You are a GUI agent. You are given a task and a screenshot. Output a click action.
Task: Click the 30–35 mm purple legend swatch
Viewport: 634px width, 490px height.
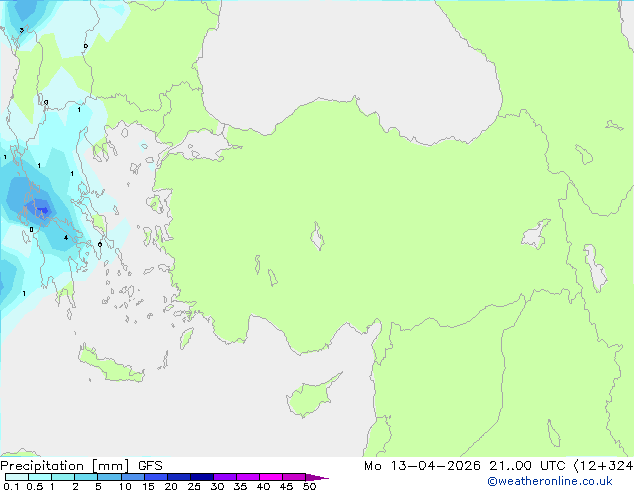225,477
